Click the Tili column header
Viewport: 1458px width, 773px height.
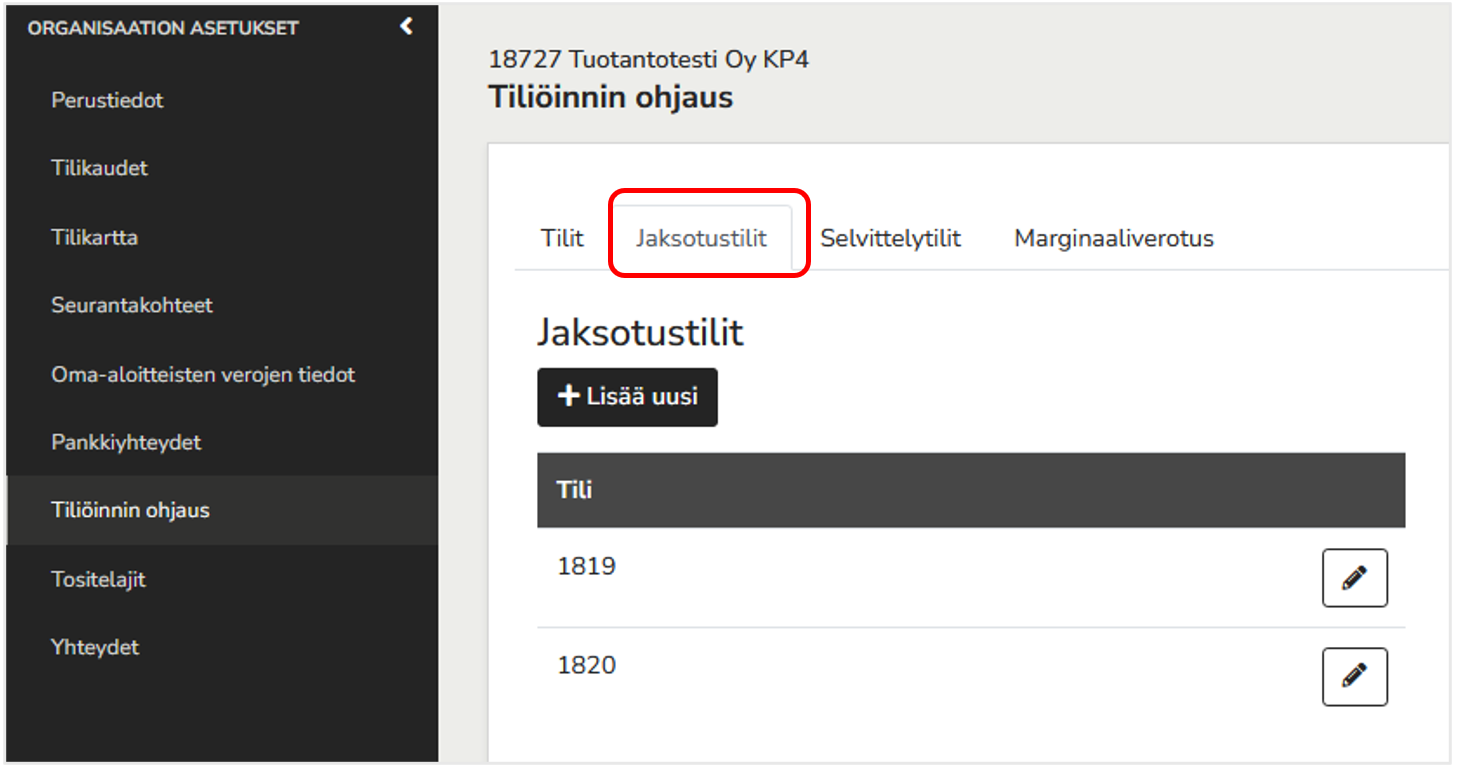(575, 490)
